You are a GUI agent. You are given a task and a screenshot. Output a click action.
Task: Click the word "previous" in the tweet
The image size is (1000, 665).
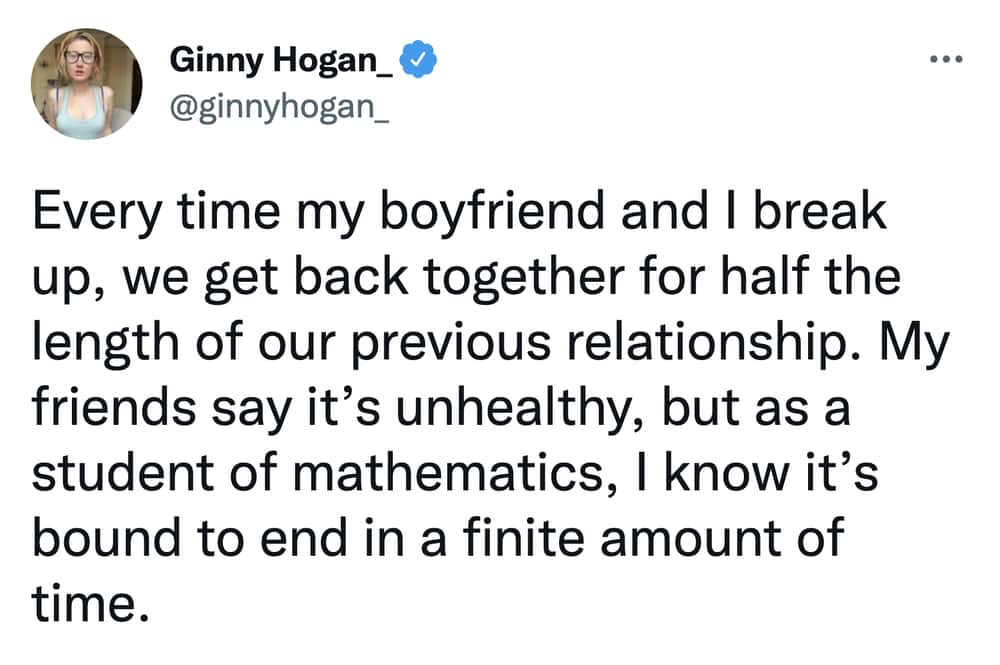(x=451, y=344)
